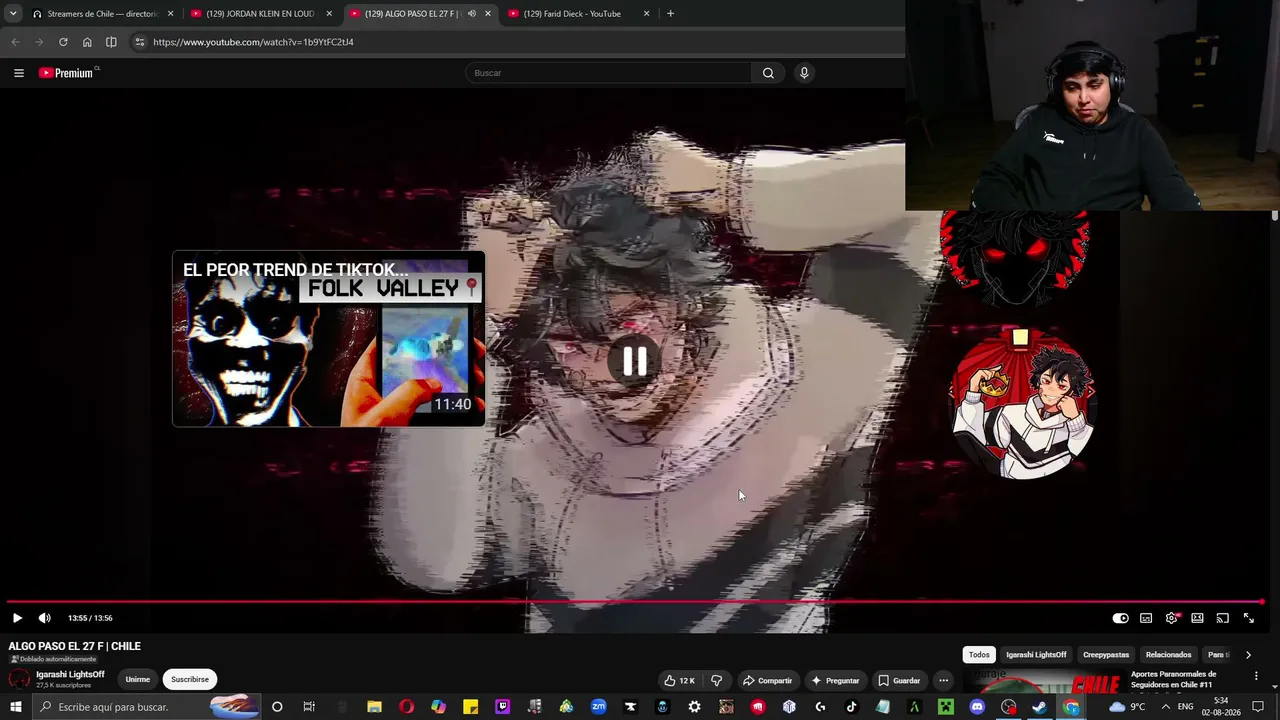Screen dimensions: 1280x720
Task: Open Task View on the taskbar
Action: pos(309,707)
